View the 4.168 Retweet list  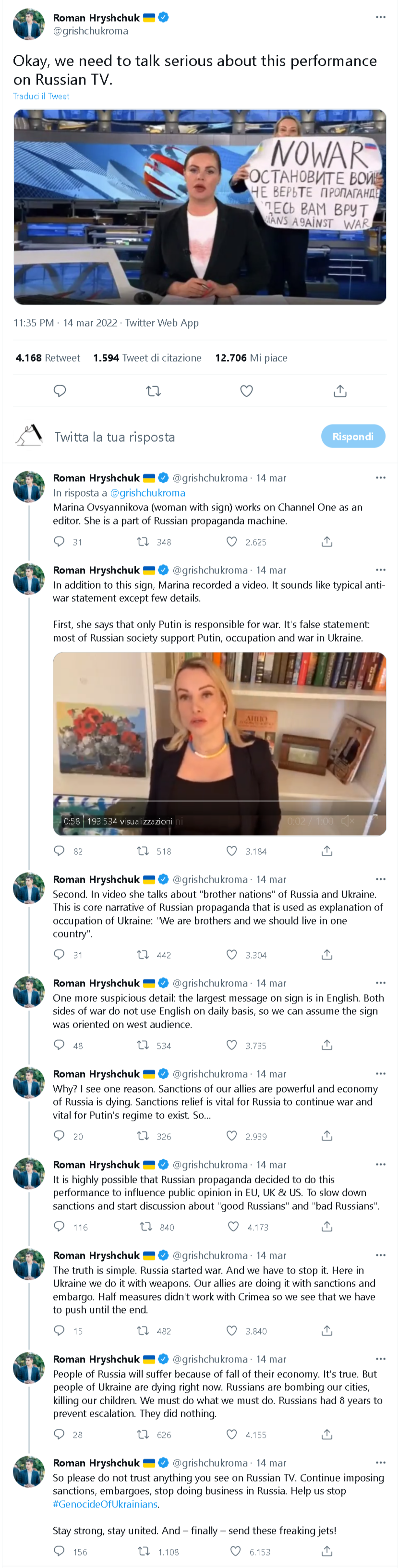coord(48,358)
